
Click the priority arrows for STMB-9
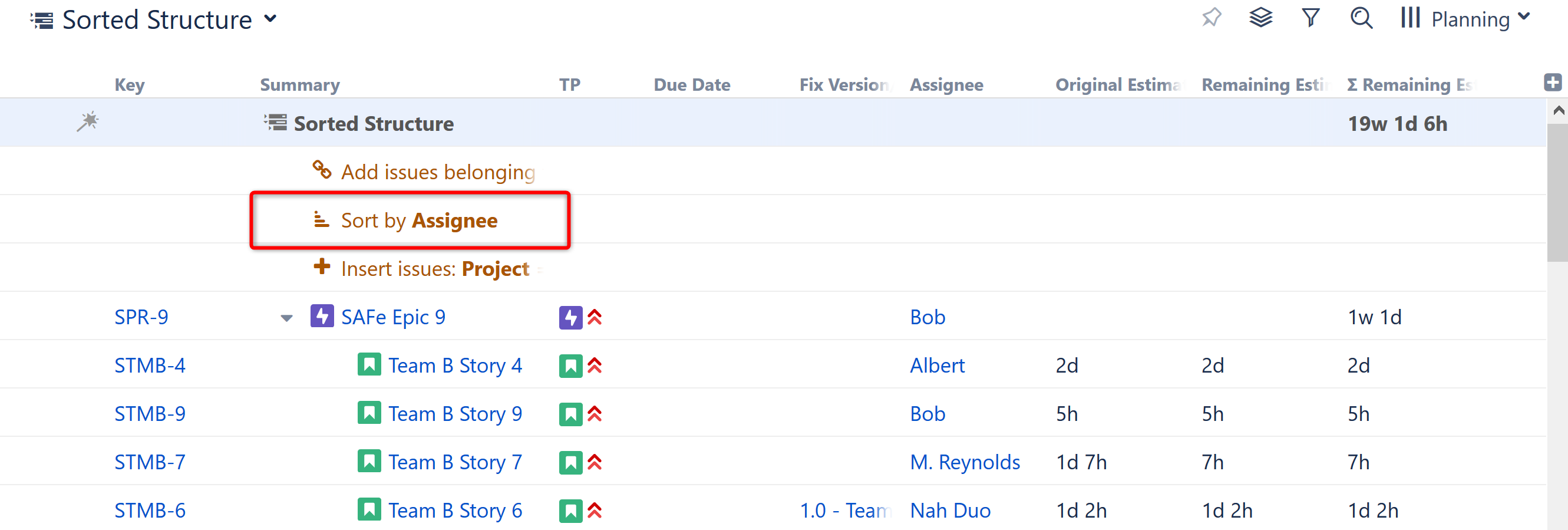coord(595,414)
